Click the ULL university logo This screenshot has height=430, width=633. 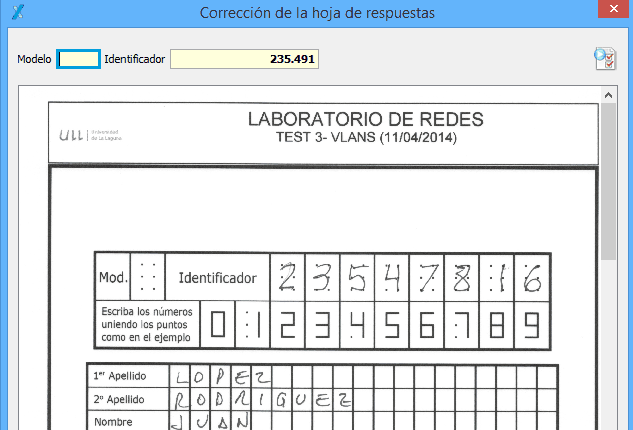90,135
